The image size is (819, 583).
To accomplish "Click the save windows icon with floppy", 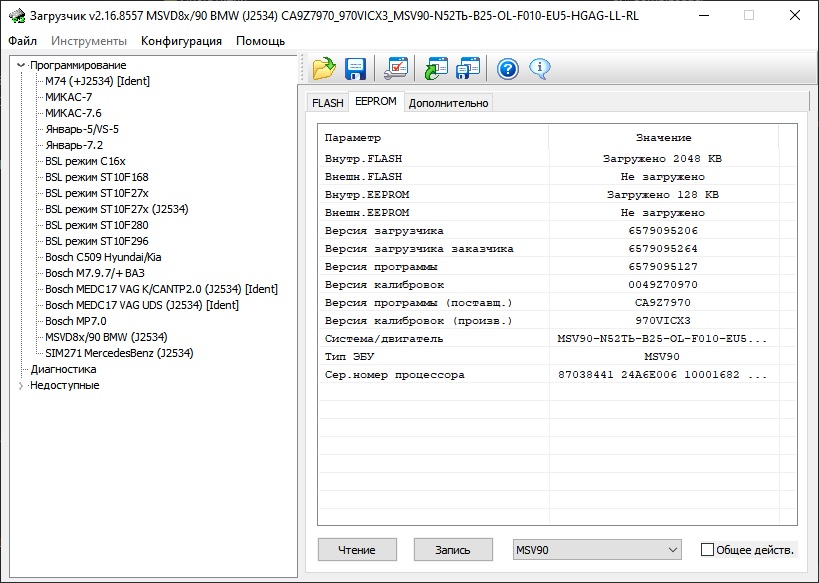I will pos(468,69).
